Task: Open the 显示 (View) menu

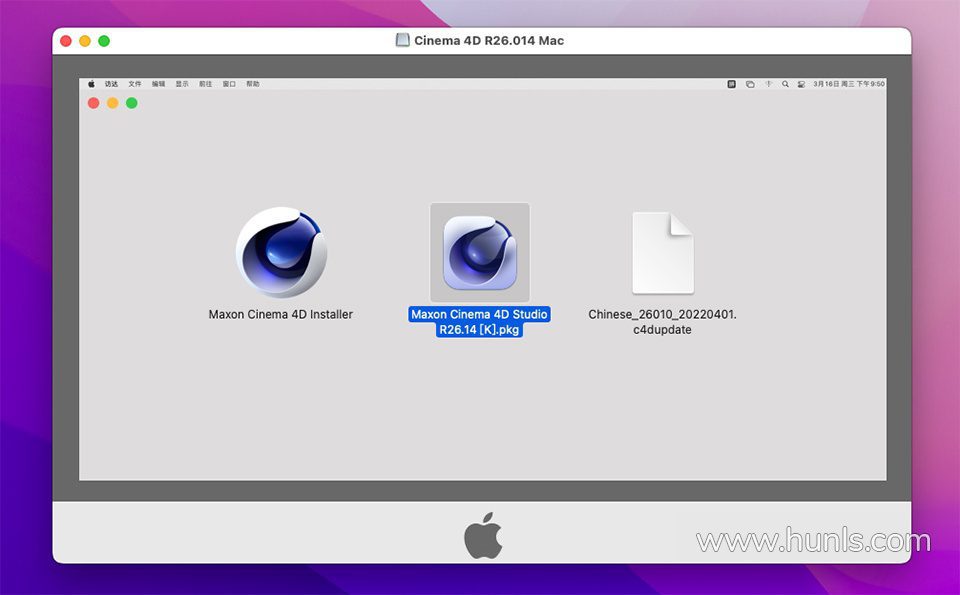Action: 182,84
